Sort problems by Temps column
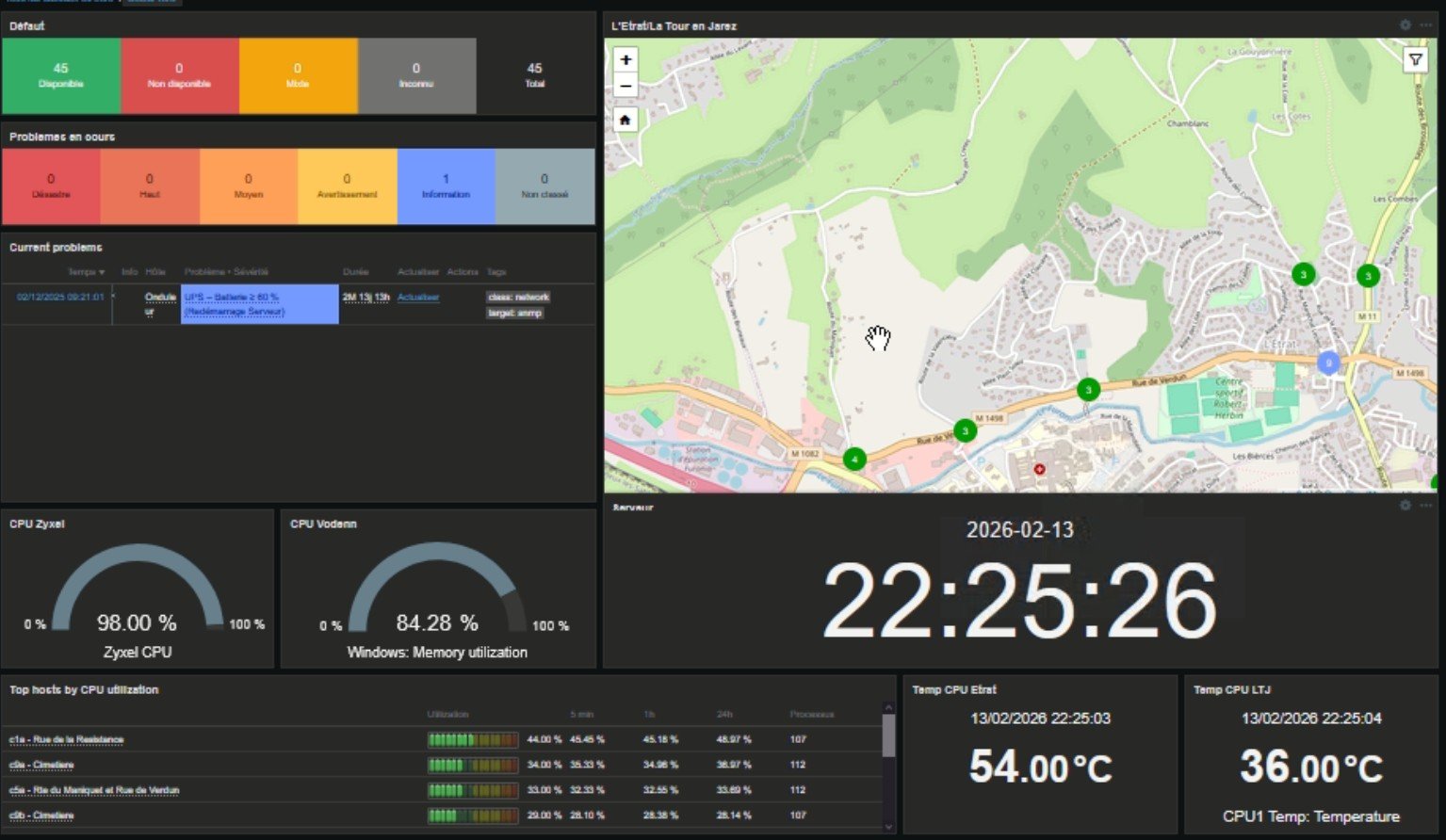The height and width of the screenshot is (840, 1446). pos(86,272)
